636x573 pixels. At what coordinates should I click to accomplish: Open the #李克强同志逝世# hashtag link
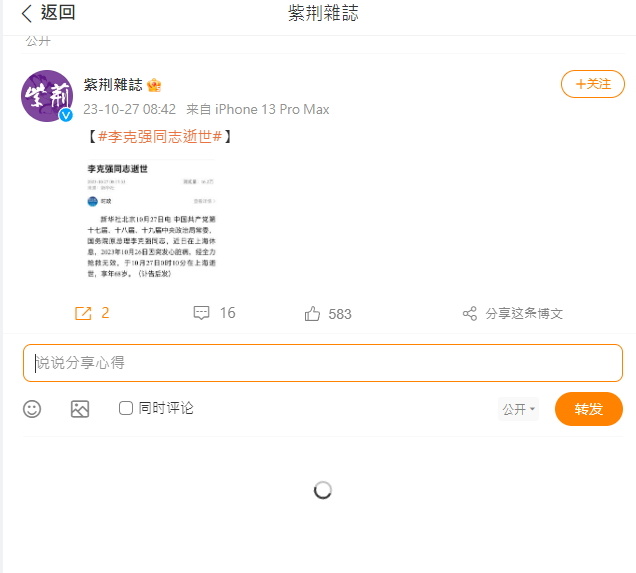tap(160, 137)
